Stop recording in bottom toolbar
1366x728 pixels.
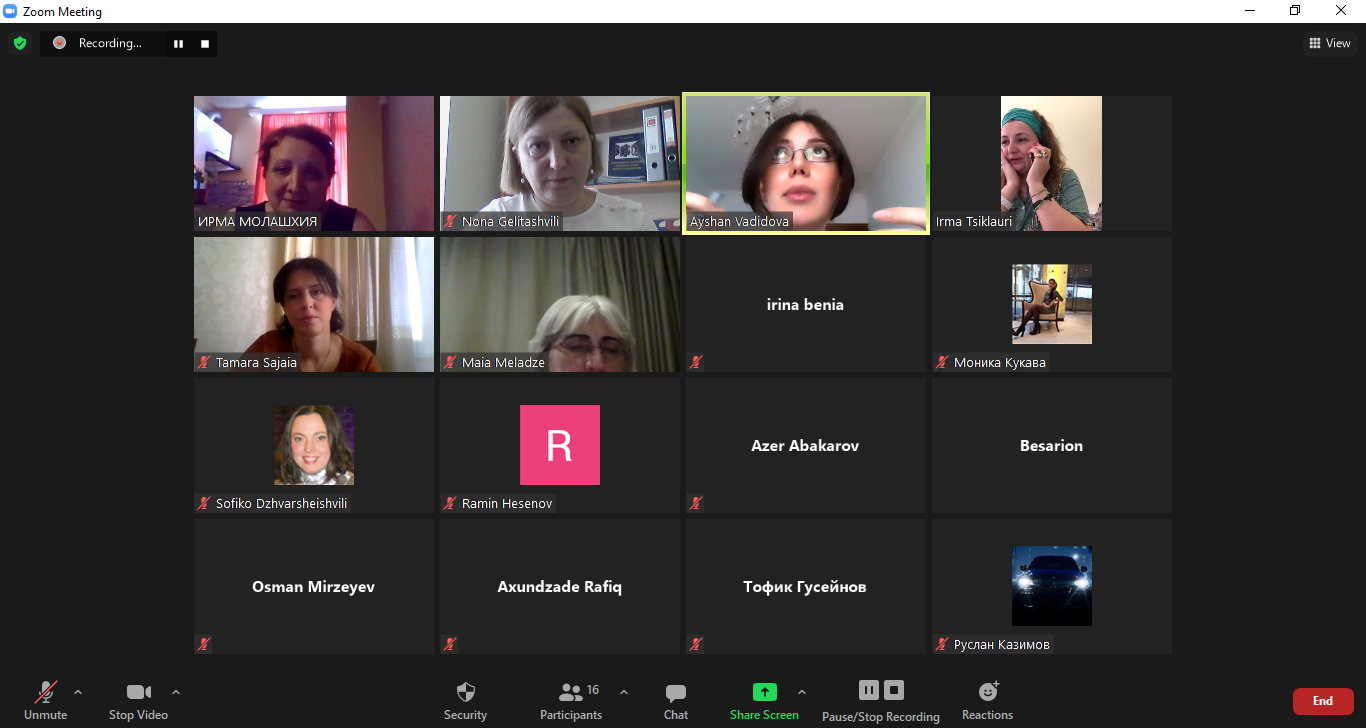[x=894, y=690]
